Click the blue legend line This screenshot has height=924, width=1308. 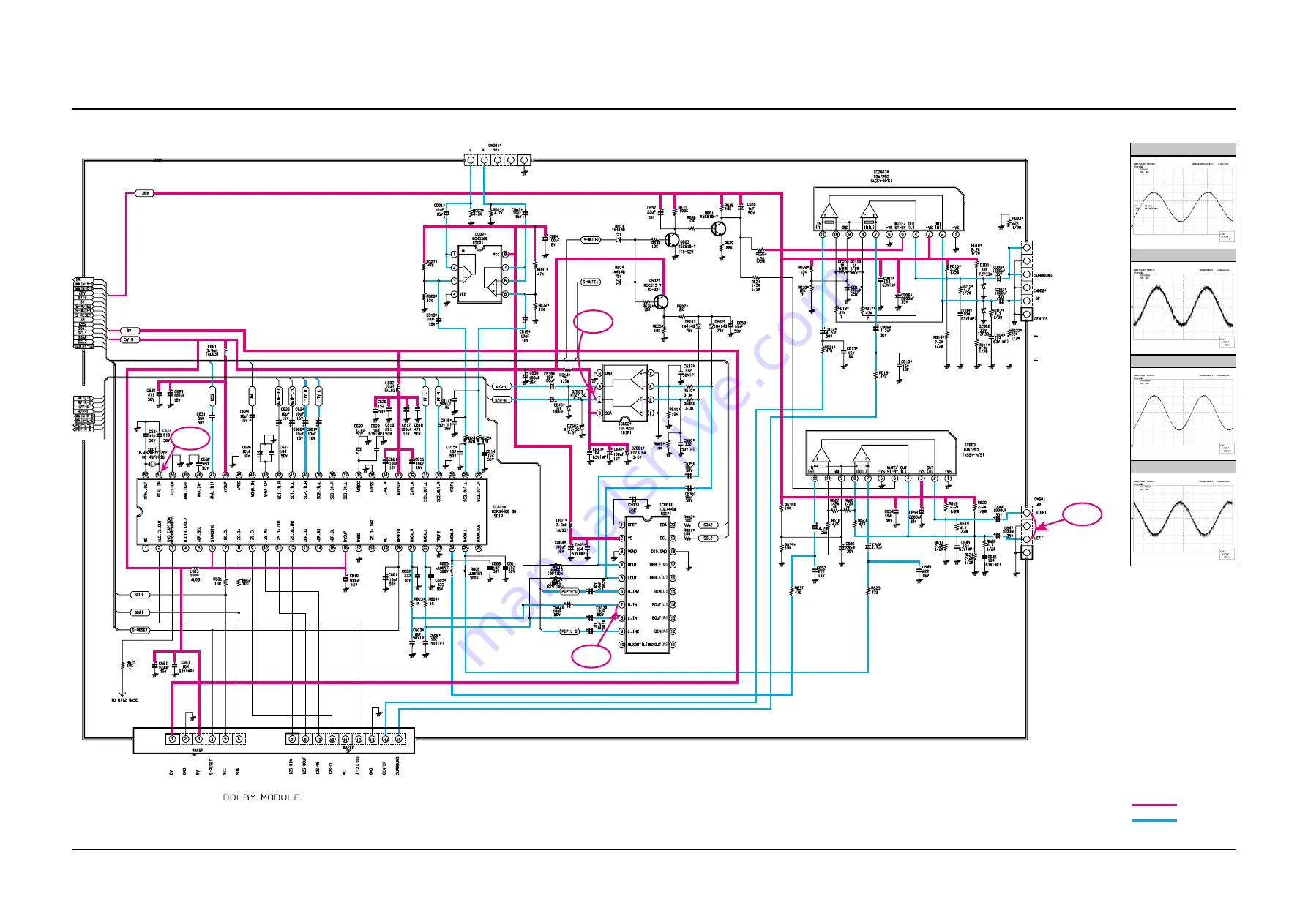[x=1154, y=820]
